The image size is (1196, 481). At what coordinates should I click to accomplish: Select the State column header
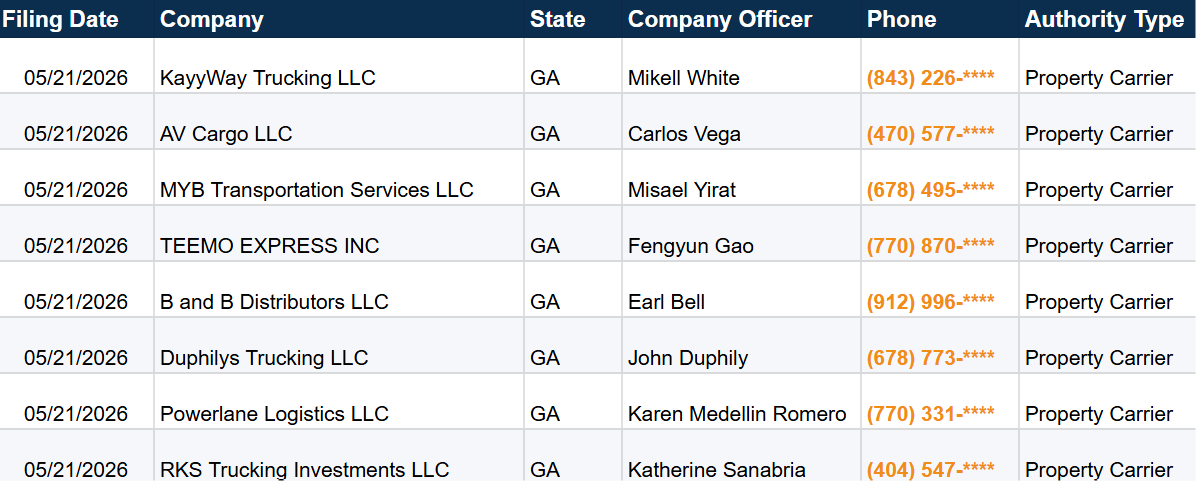(x=558, y=20)
